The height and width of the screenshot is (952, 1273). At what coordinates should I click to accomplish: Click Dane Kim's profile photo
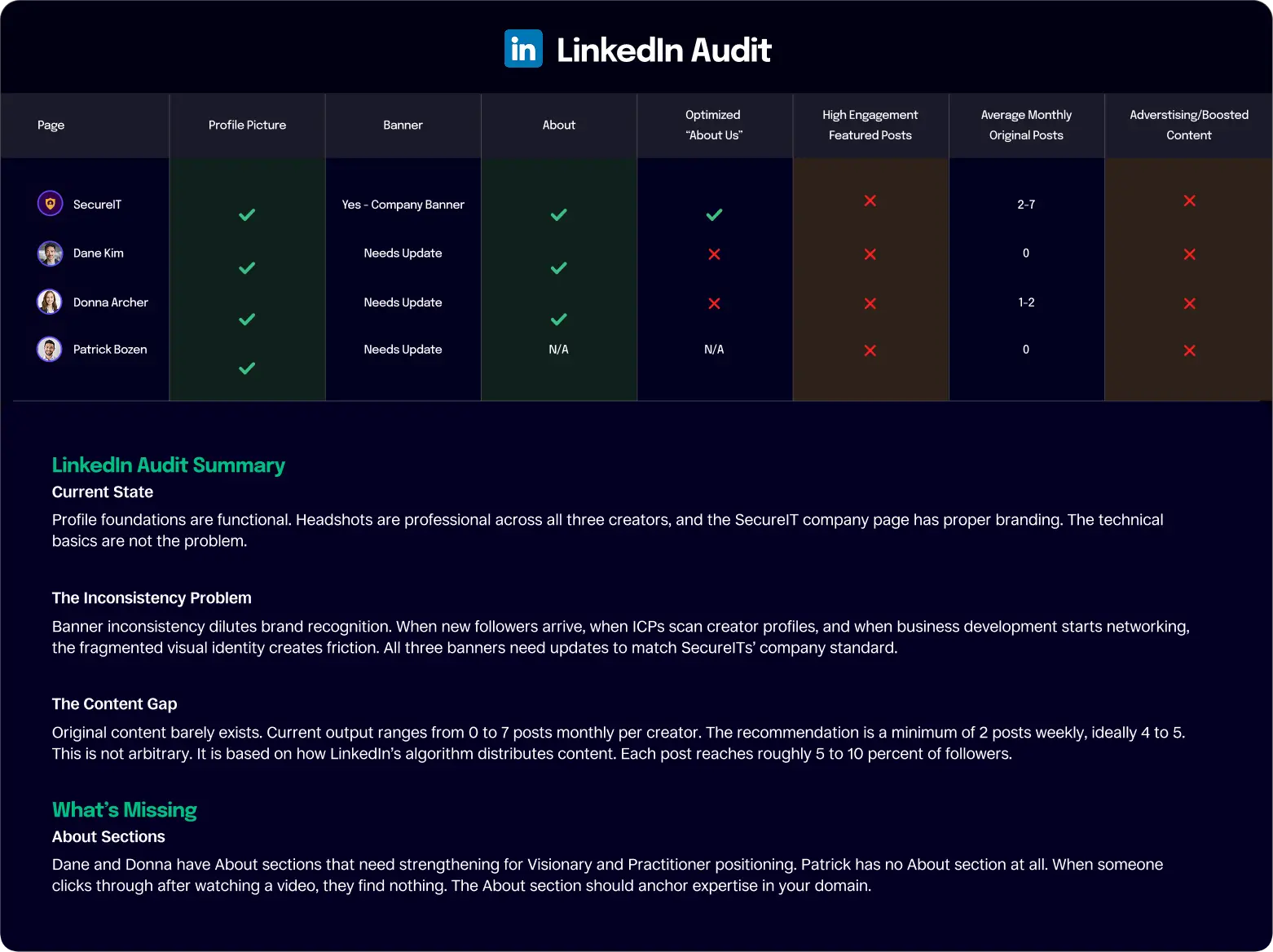point(50,253)
